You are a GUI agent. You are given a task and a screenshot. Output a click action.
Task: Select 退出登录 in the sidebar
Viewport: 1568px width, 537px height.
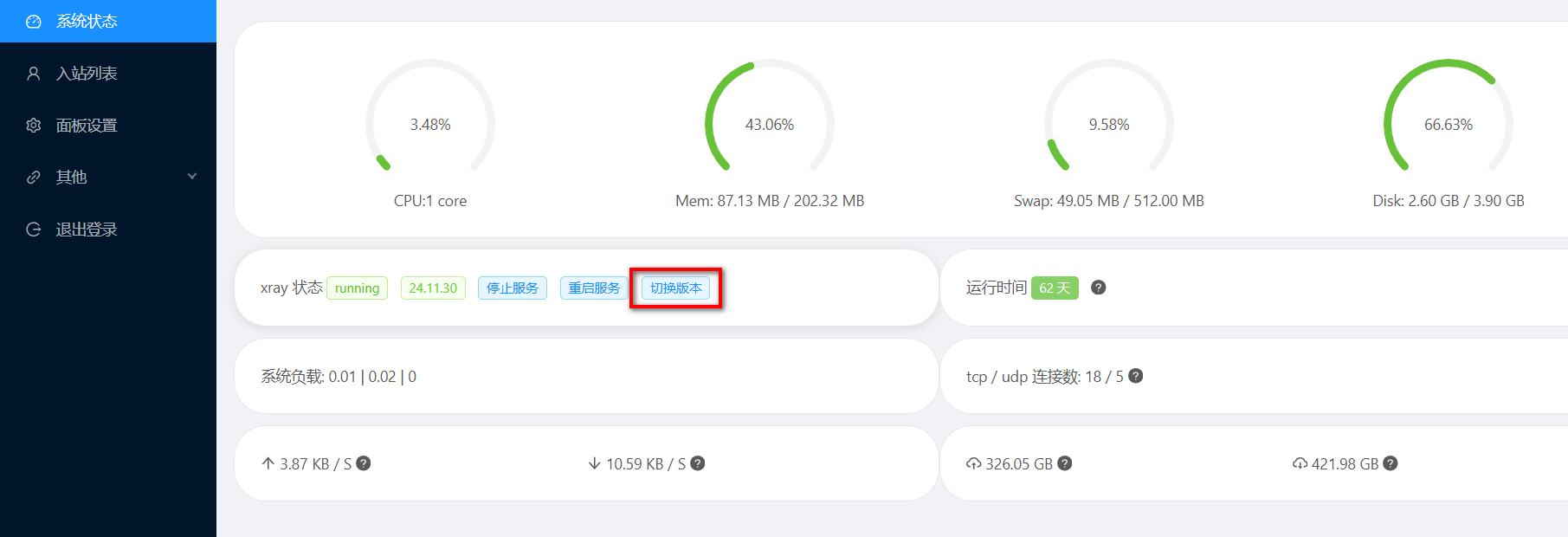click(108, 230)
